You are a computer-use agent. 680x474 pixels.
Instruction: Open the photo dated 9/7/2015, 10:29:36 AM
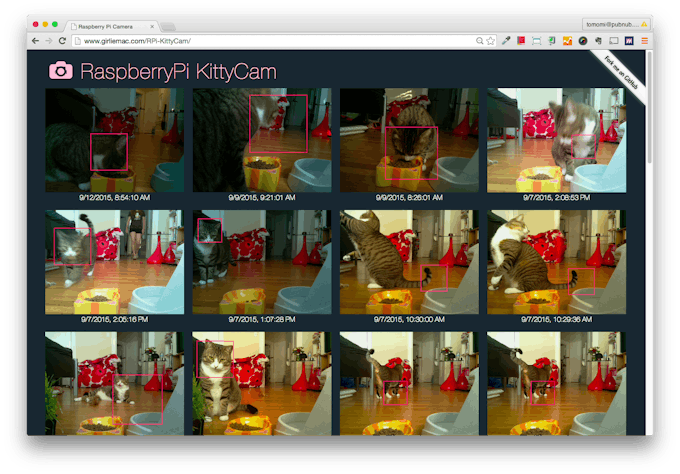pyautogui.click(x=556, y=262)
